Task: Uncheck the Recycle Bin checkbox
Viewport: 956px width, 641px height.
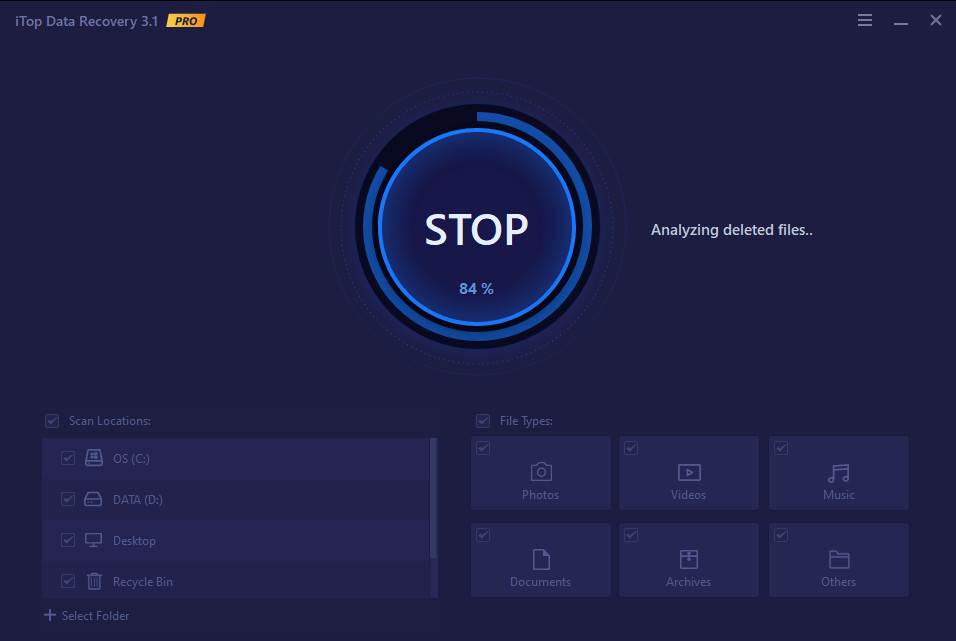Action: point(68,581)
